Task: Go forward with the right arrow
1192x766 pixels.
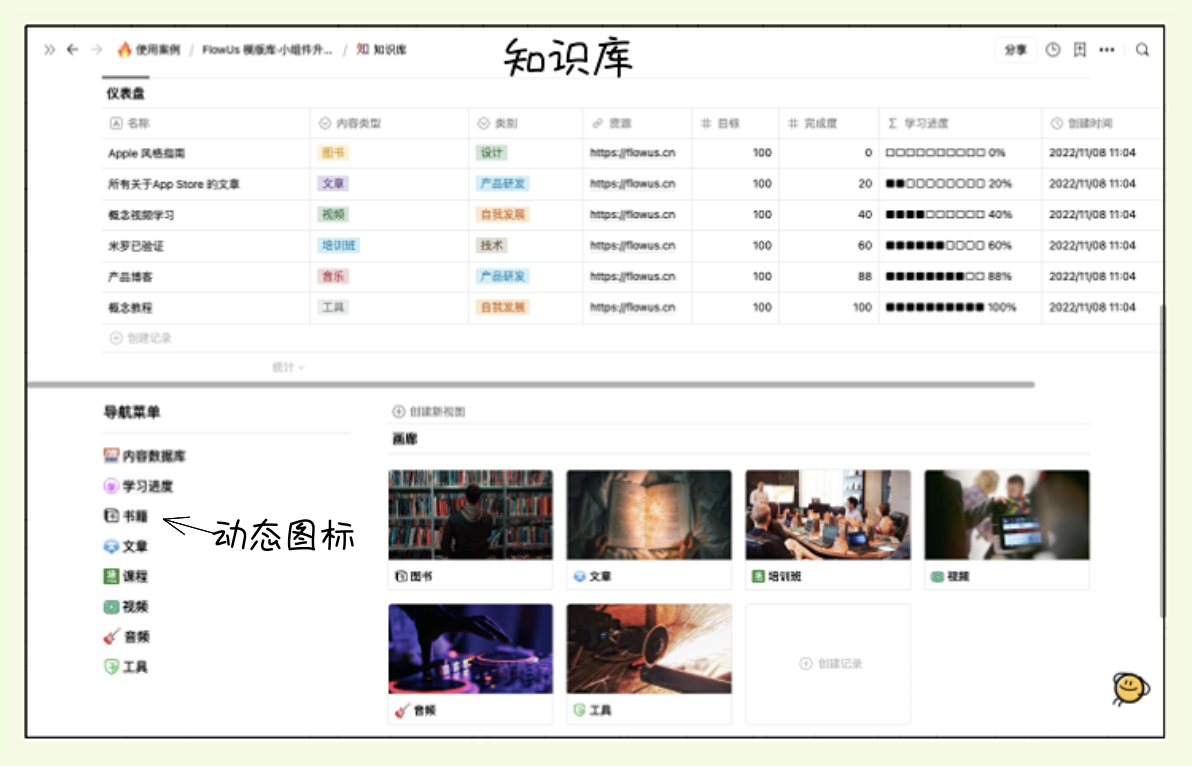Action: click(x=97, y=50)
